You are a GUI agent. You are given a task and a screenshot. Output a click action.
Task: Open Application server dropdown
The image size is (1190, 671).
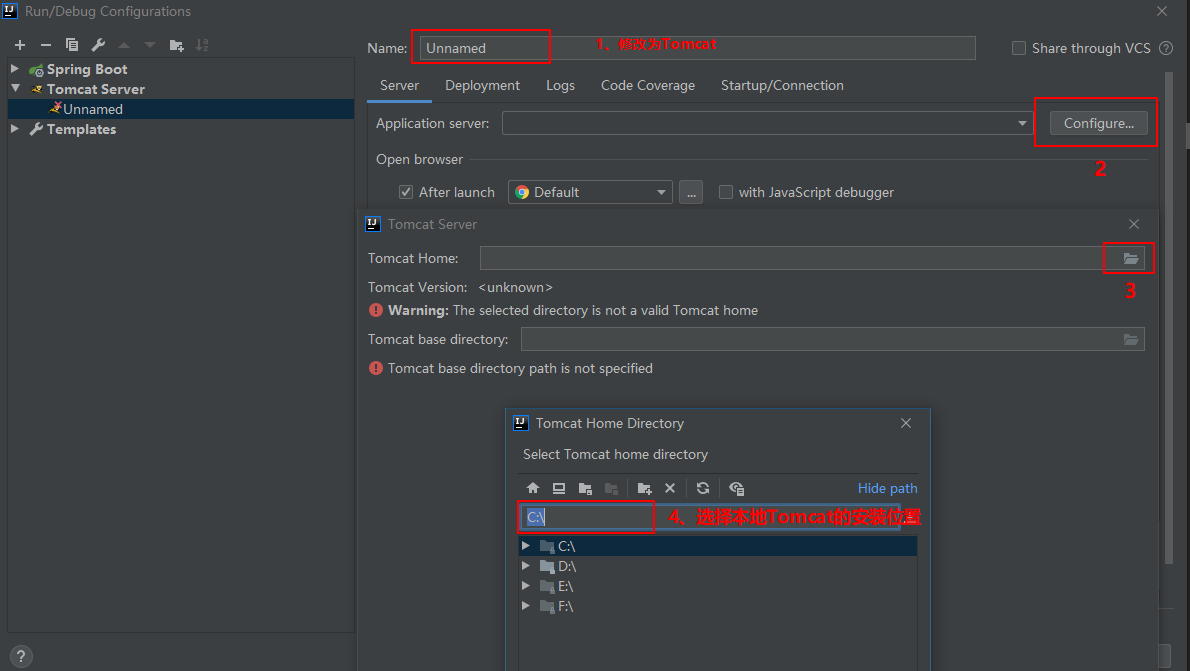pos(1022,123)
